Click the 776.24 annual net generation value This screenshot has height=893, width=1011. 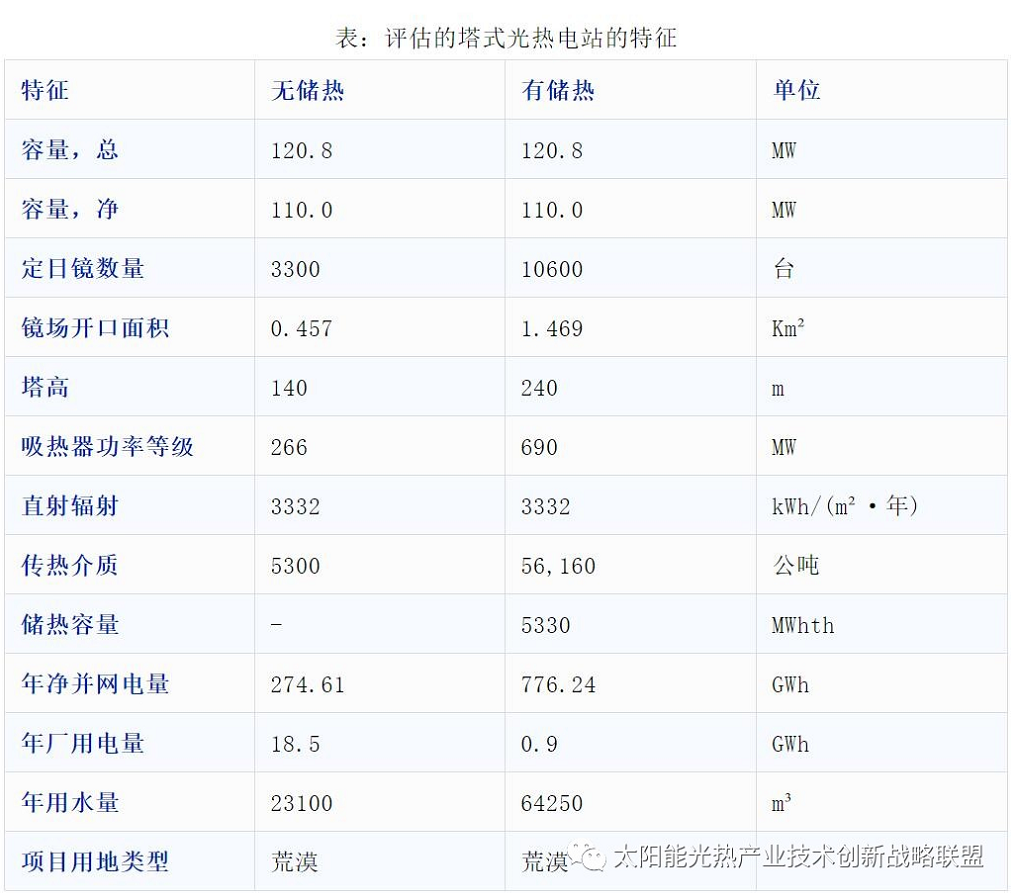(x=558, y=685)
